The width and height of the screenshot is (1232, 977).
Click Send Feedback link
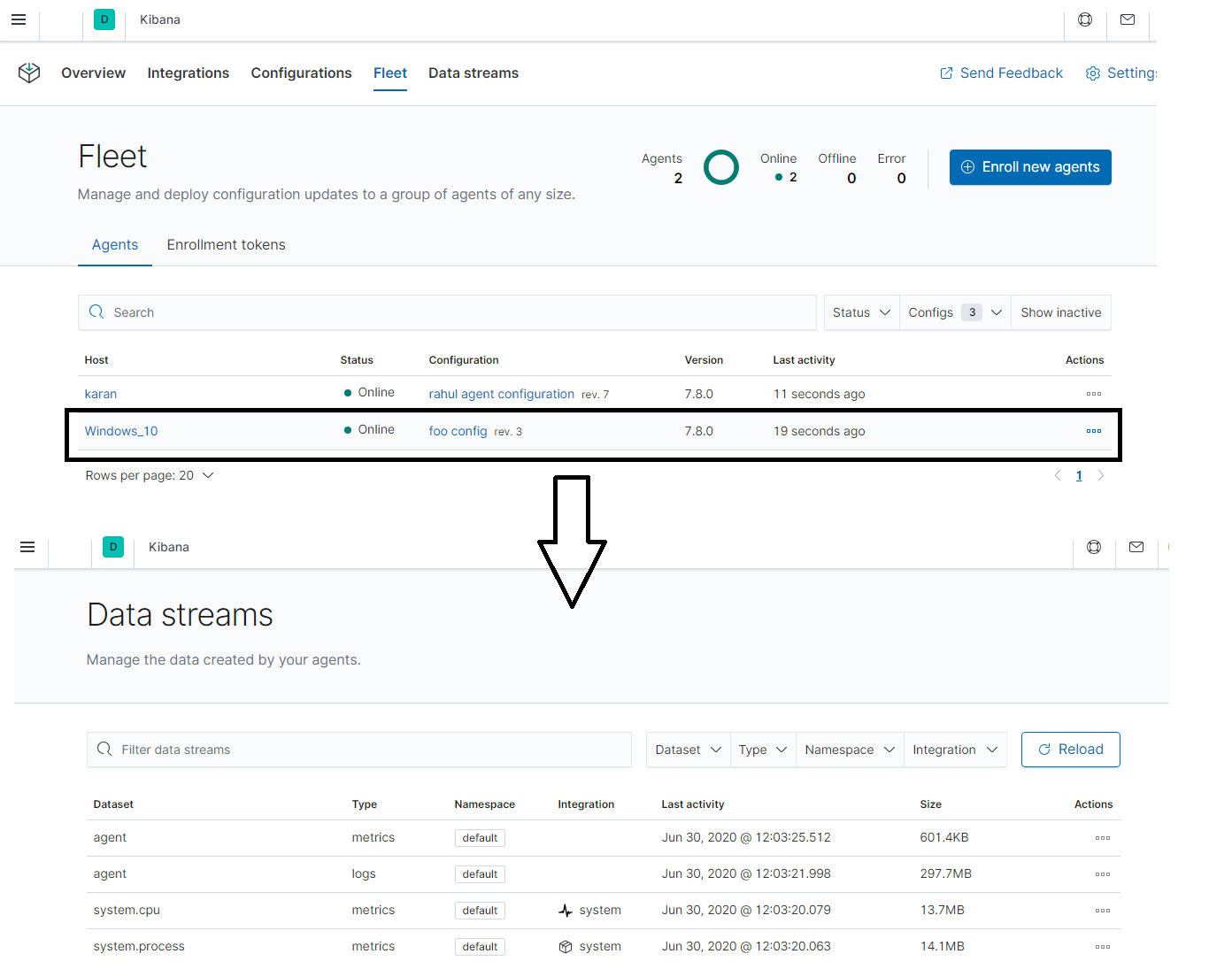[1001, 73]
